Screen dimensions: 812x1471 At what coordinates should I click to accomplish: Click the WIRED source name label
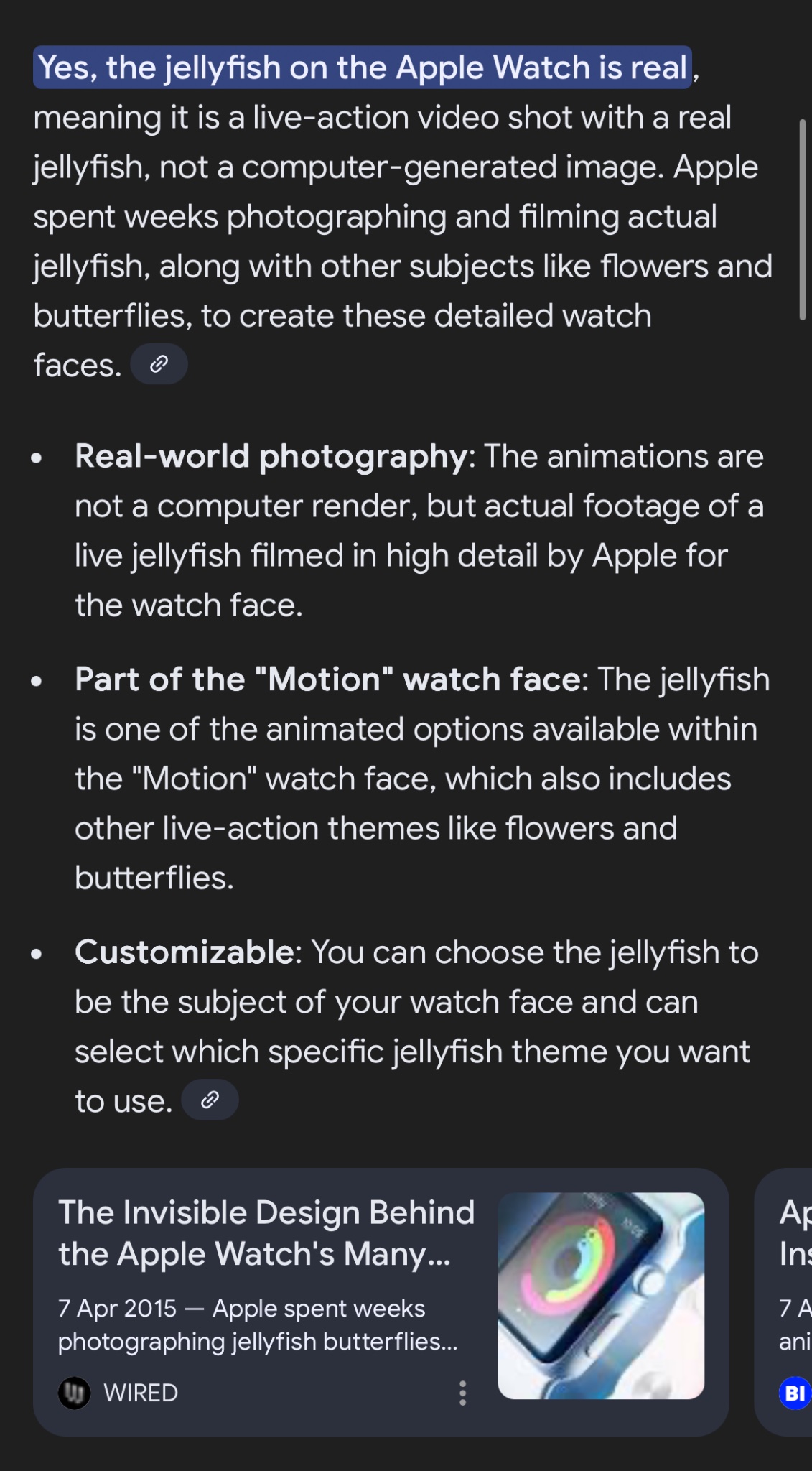tap(141, 1393)
